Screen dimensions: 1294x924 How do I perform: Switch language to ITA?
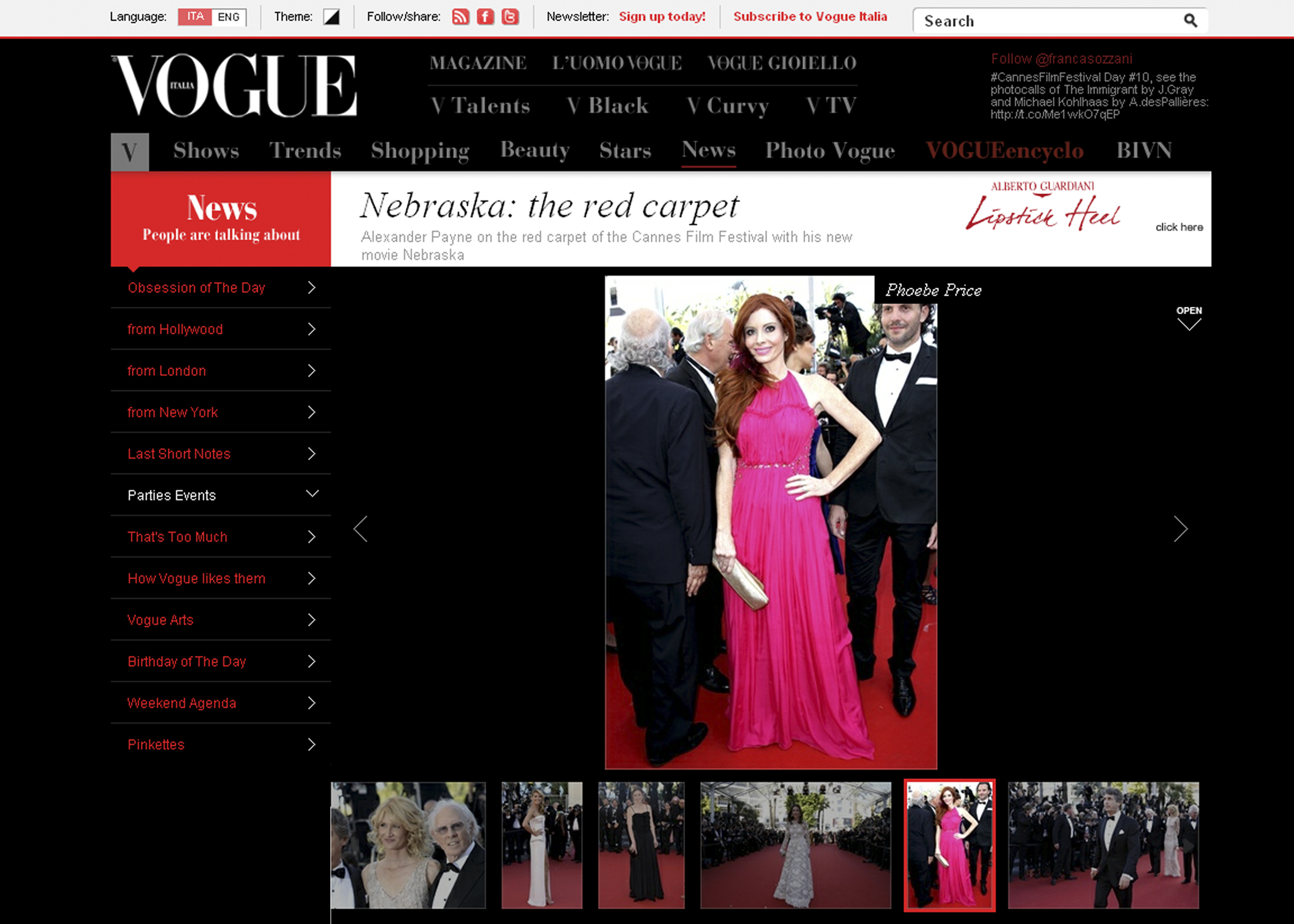click(x=195, y=17)
